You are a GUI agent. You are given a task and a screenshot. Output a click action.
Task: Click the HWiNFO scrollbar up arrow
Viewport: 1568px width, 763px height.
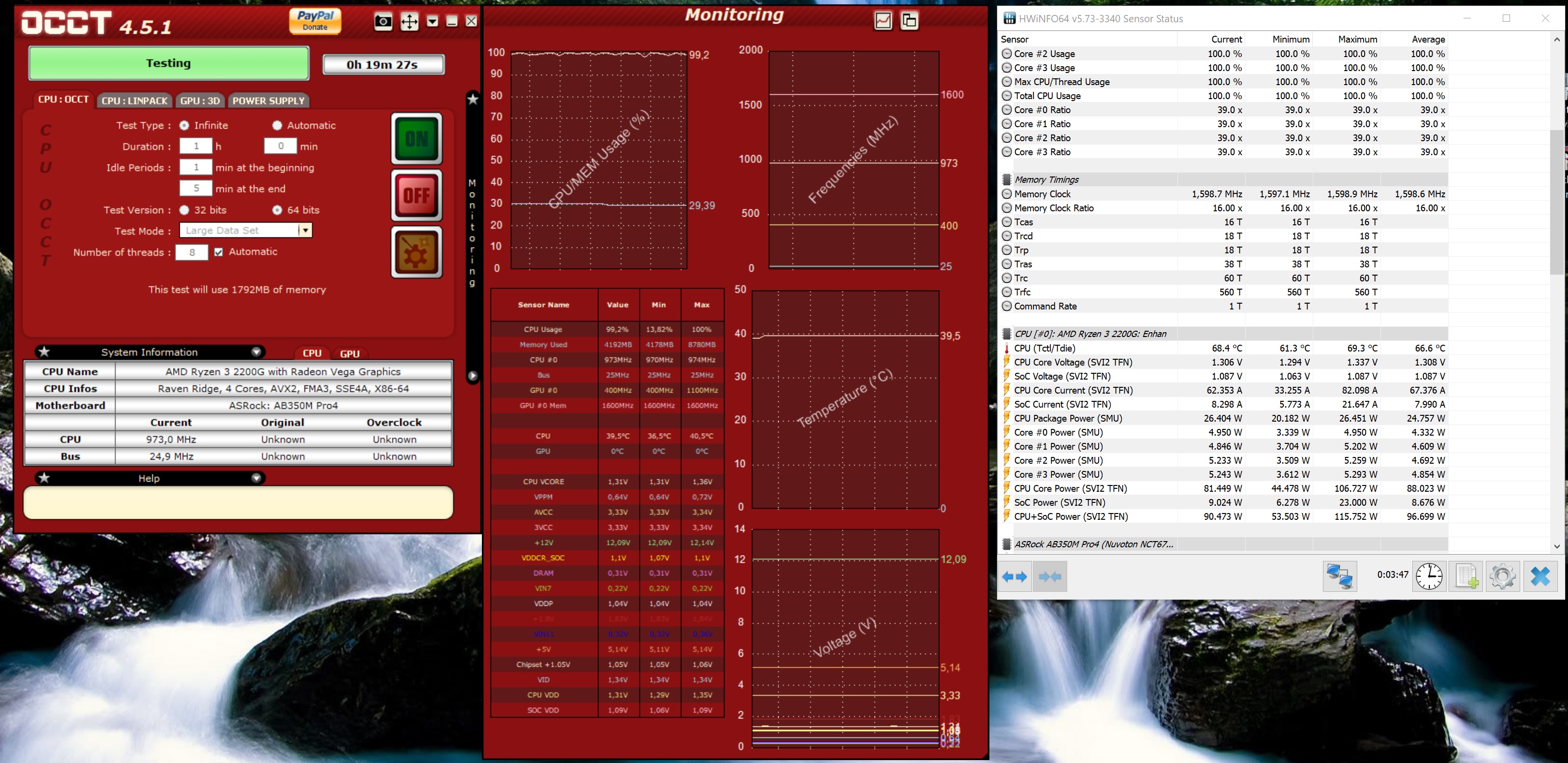pos(1556,40)
